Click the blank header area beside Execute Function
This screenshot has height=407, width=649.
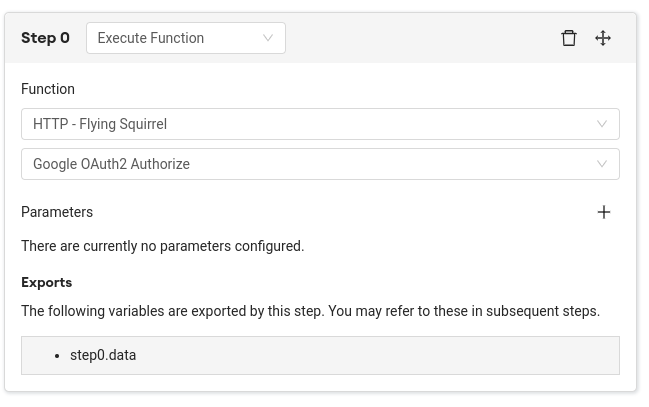tap(420, 38)
